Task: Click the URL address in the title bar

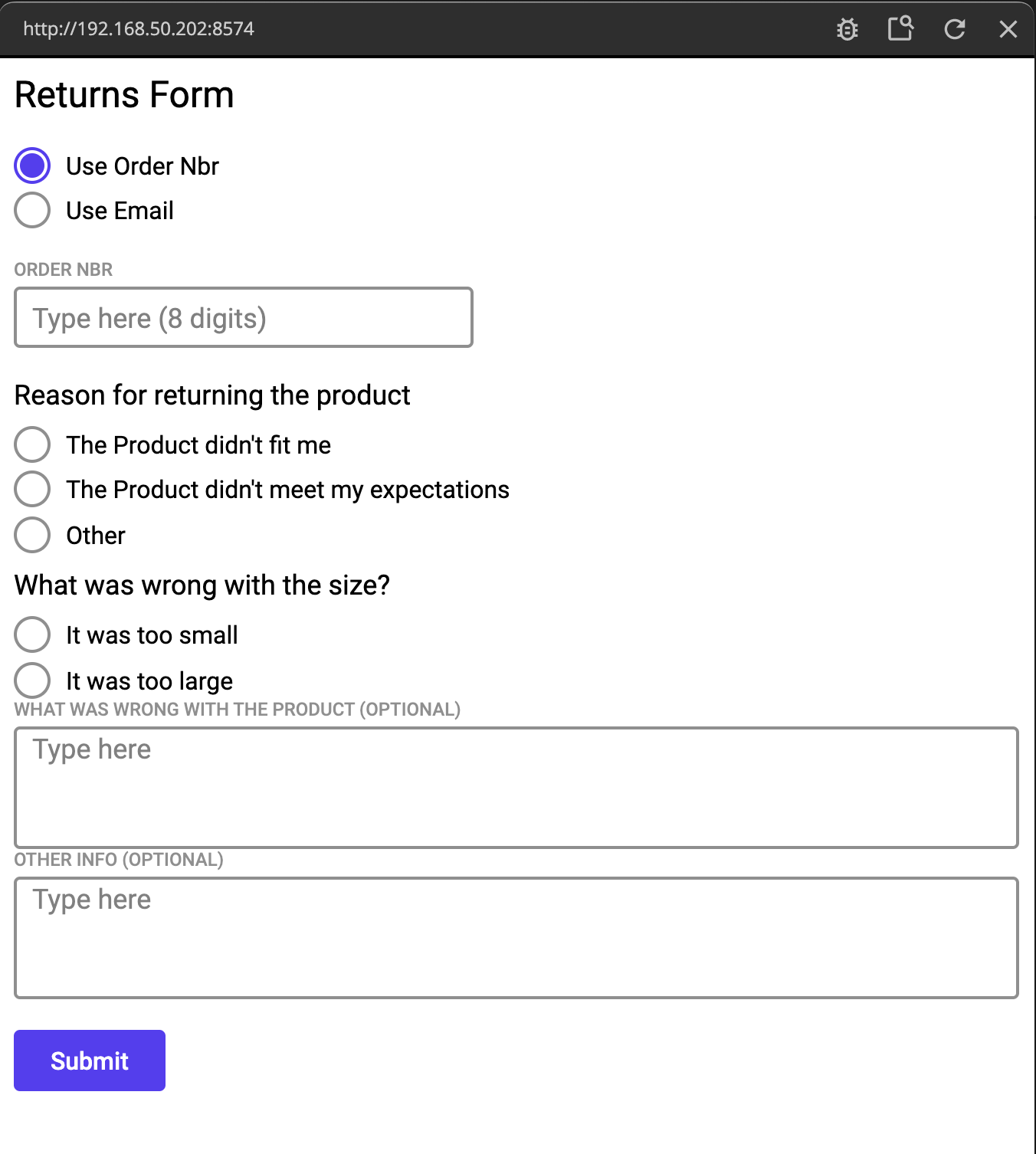Action: 139,29
